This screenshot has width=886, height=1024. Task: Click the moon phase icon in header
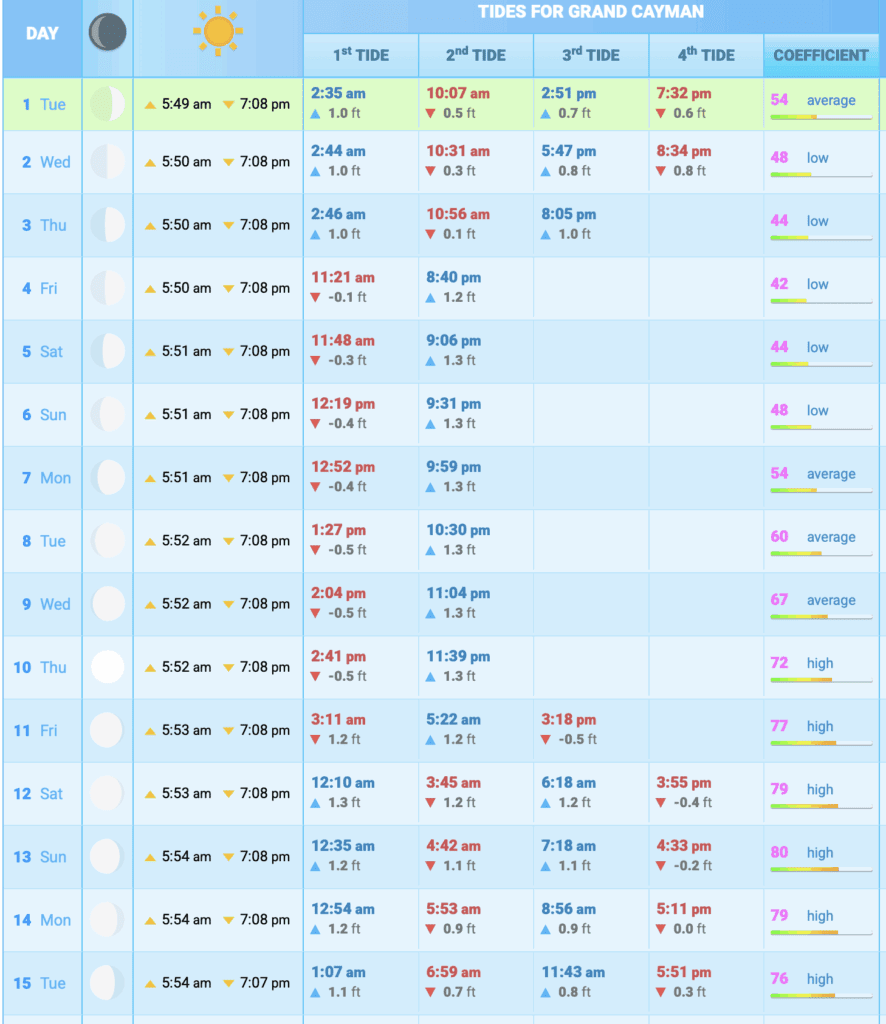coord(107,33)
